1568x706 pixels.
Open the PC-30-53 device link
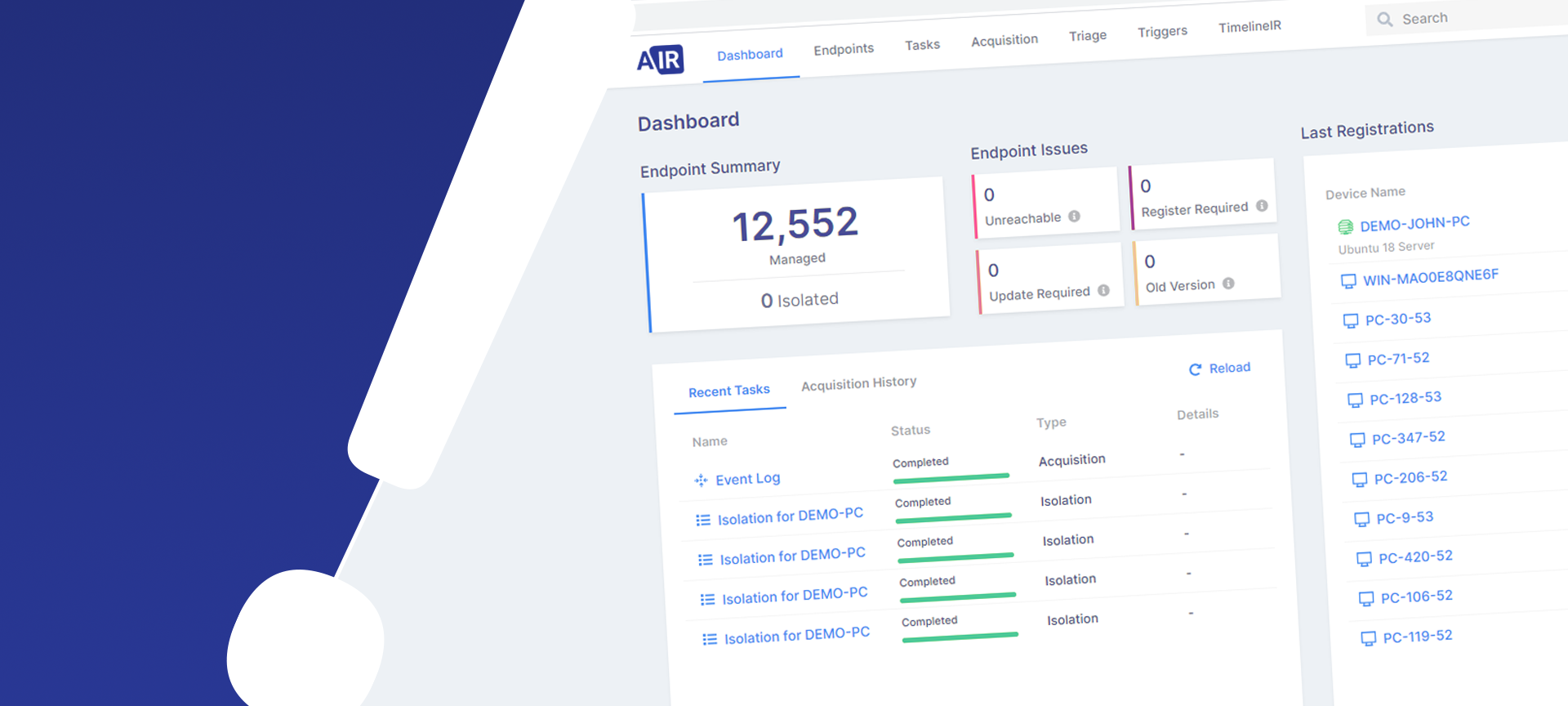[x=1398, y=319]
